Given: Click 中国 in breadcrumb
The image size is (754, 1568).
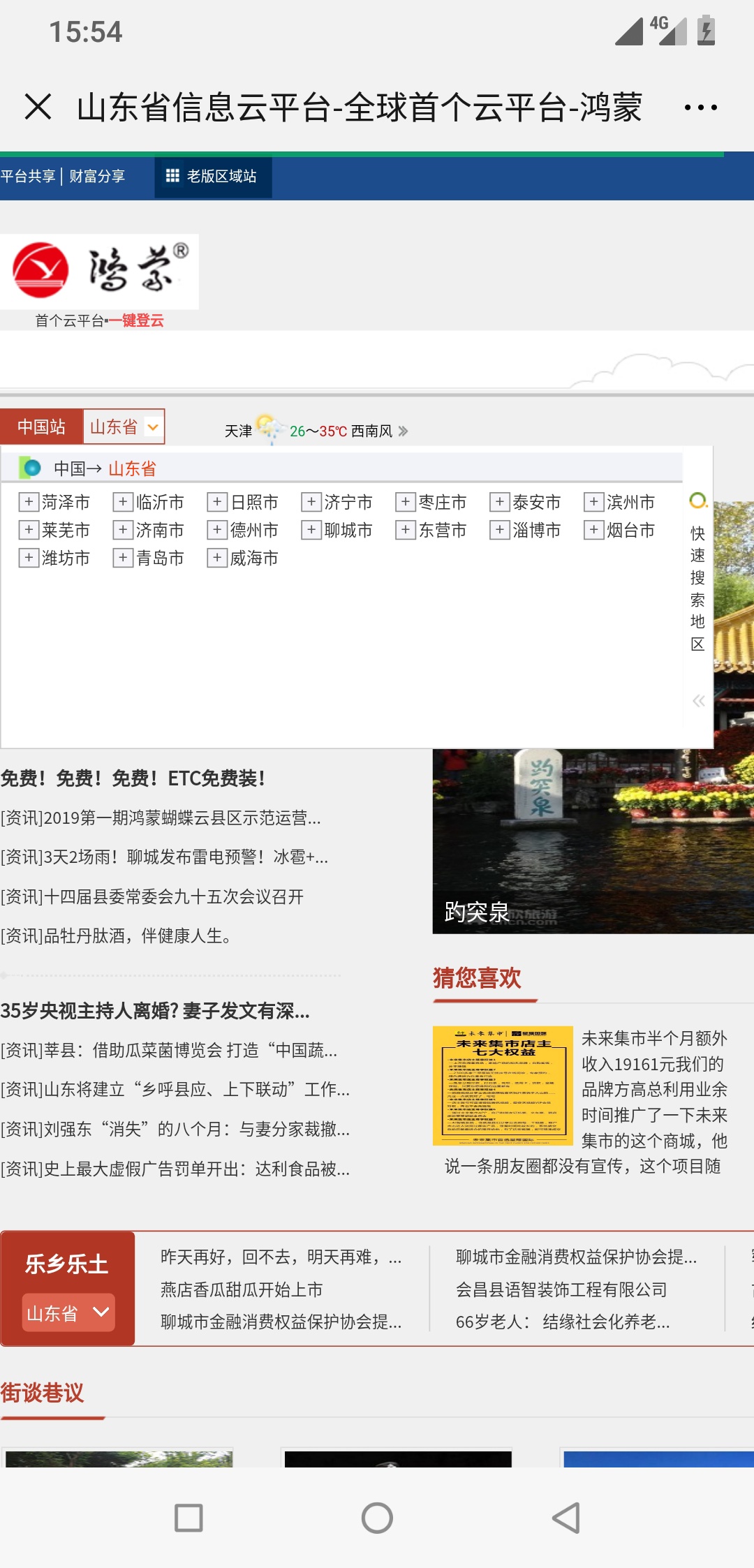Looking at the screenshot, I should coord(70,468).
